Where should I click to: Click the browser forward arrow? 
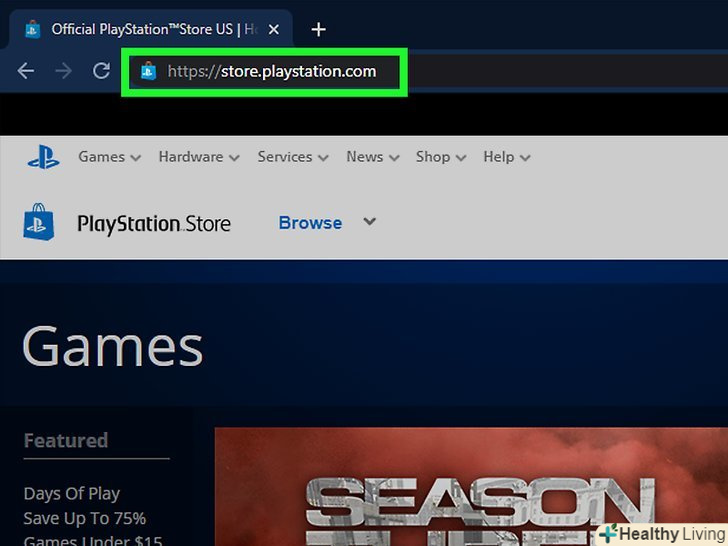[x=63, y=71]
